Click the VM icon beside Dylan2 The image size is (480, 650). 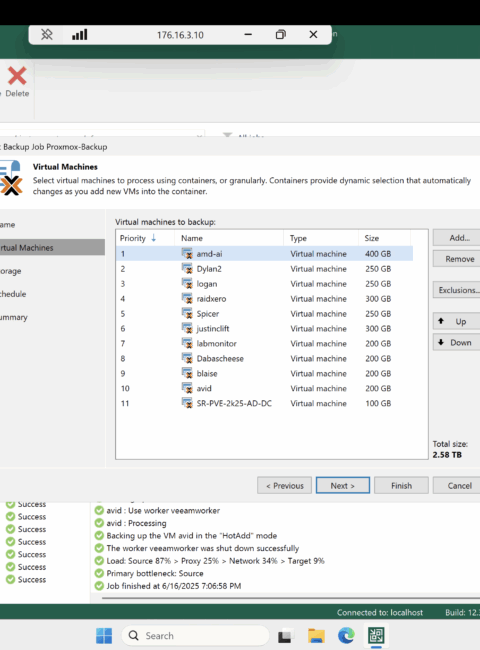tap(187, 269)
